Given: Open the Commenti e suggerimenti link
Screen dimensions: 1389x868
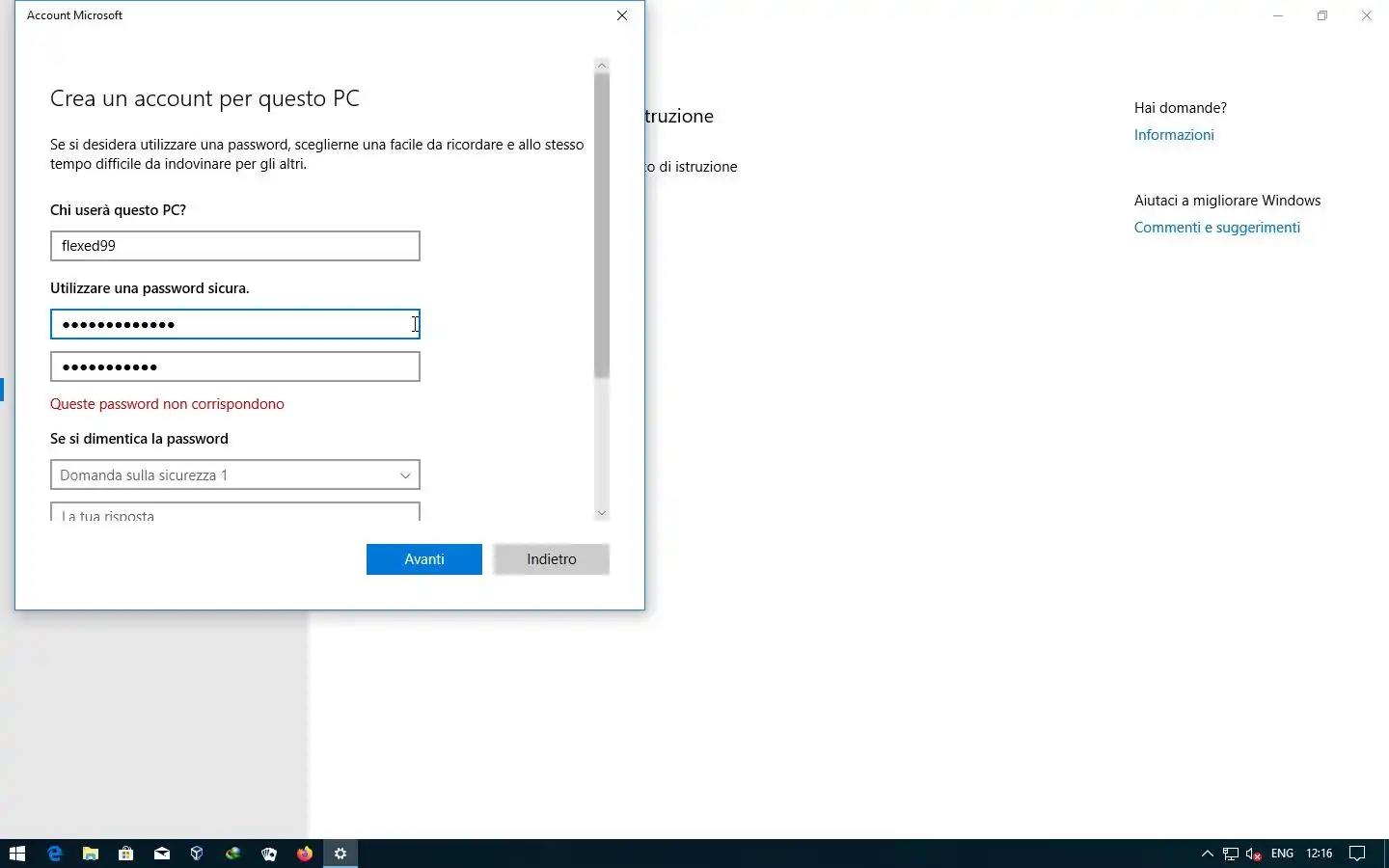Looking at the screenshot, I should click(x=1217, y=228).
